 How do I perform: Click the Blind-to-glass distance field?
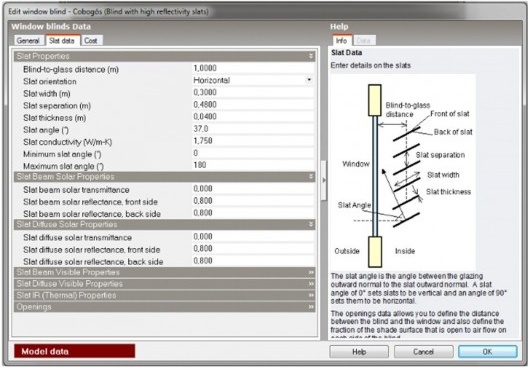[253, 68]
